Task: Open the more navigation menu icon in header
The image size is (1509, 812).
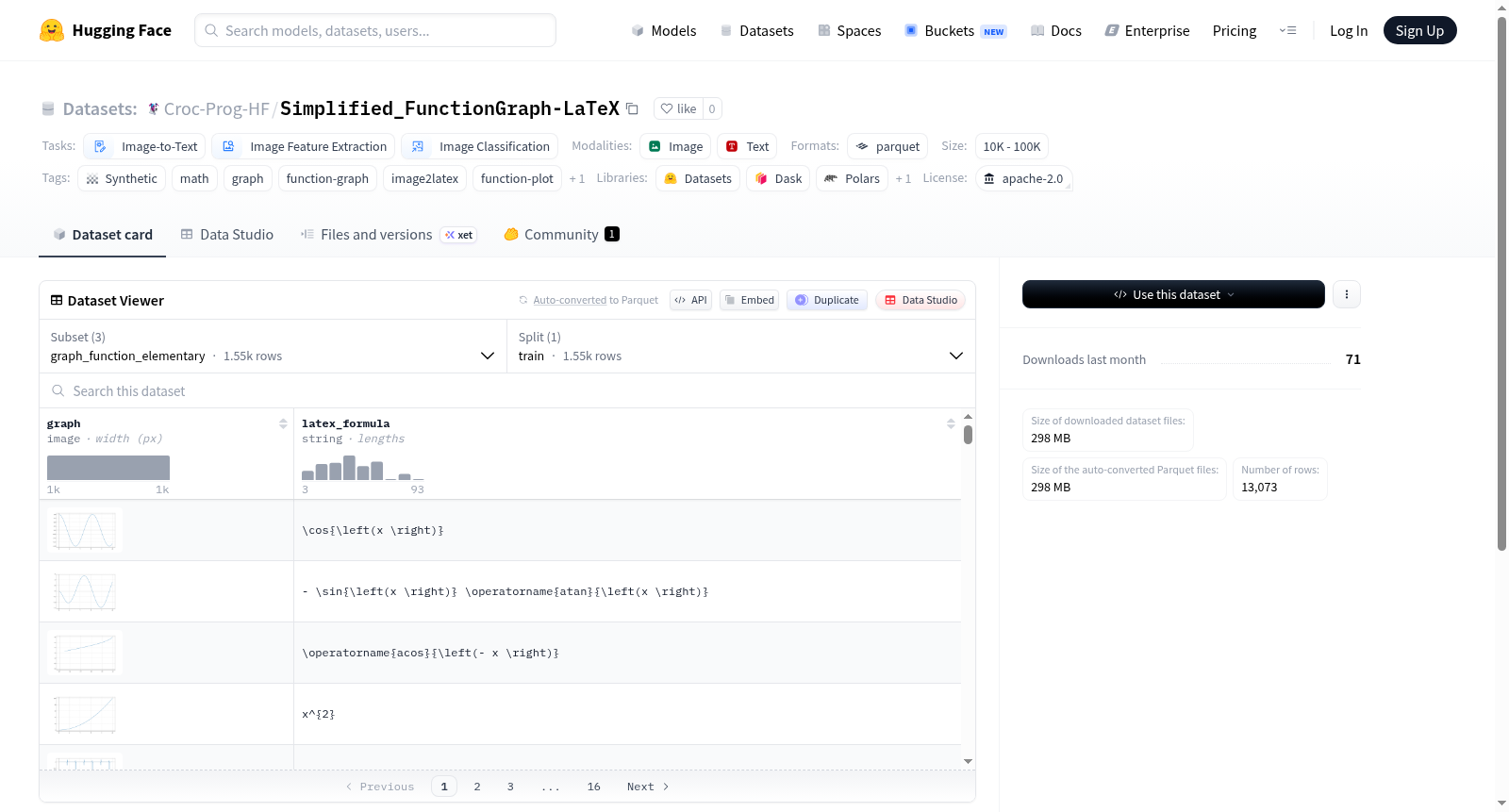Action: 1287,30
